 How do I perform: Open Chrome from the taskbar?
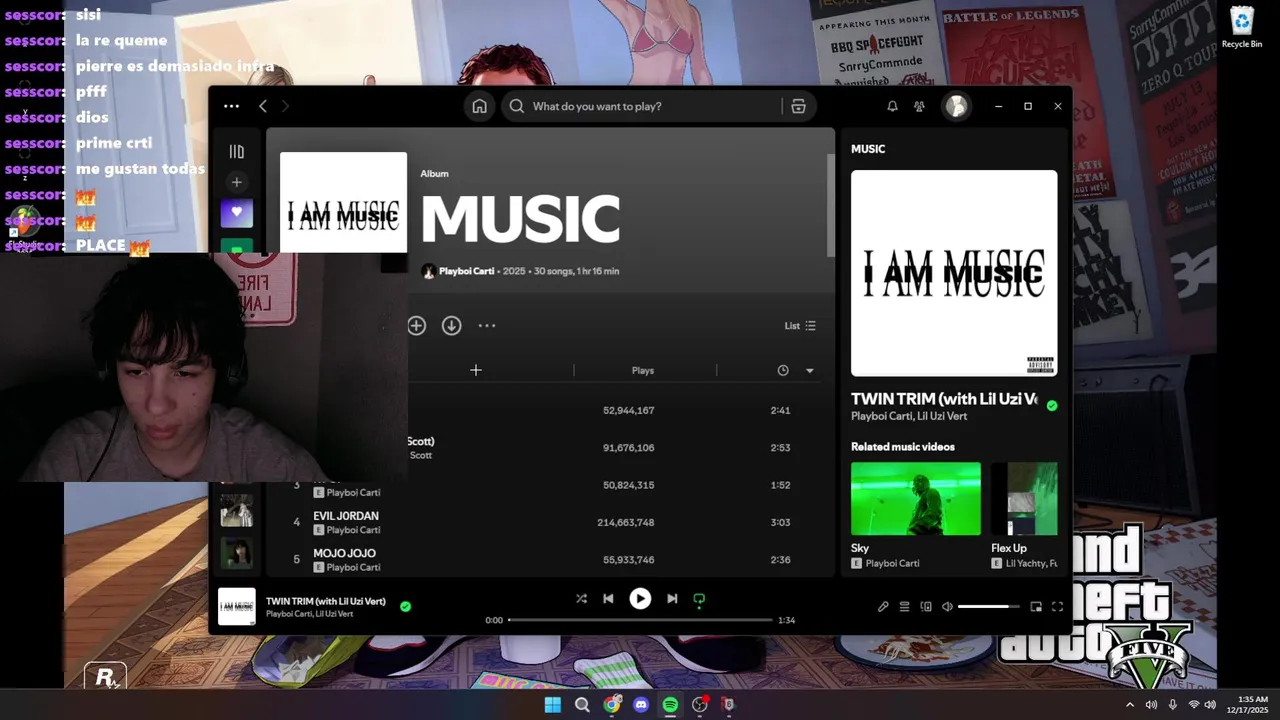(x=612, y=705)
